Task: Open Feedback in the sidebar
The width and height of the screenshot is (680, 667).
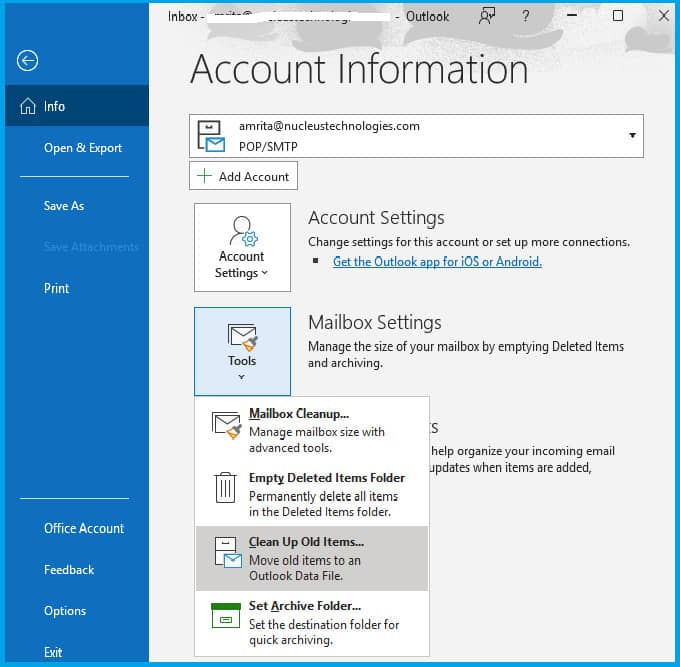Action: [x=69, y=569]
